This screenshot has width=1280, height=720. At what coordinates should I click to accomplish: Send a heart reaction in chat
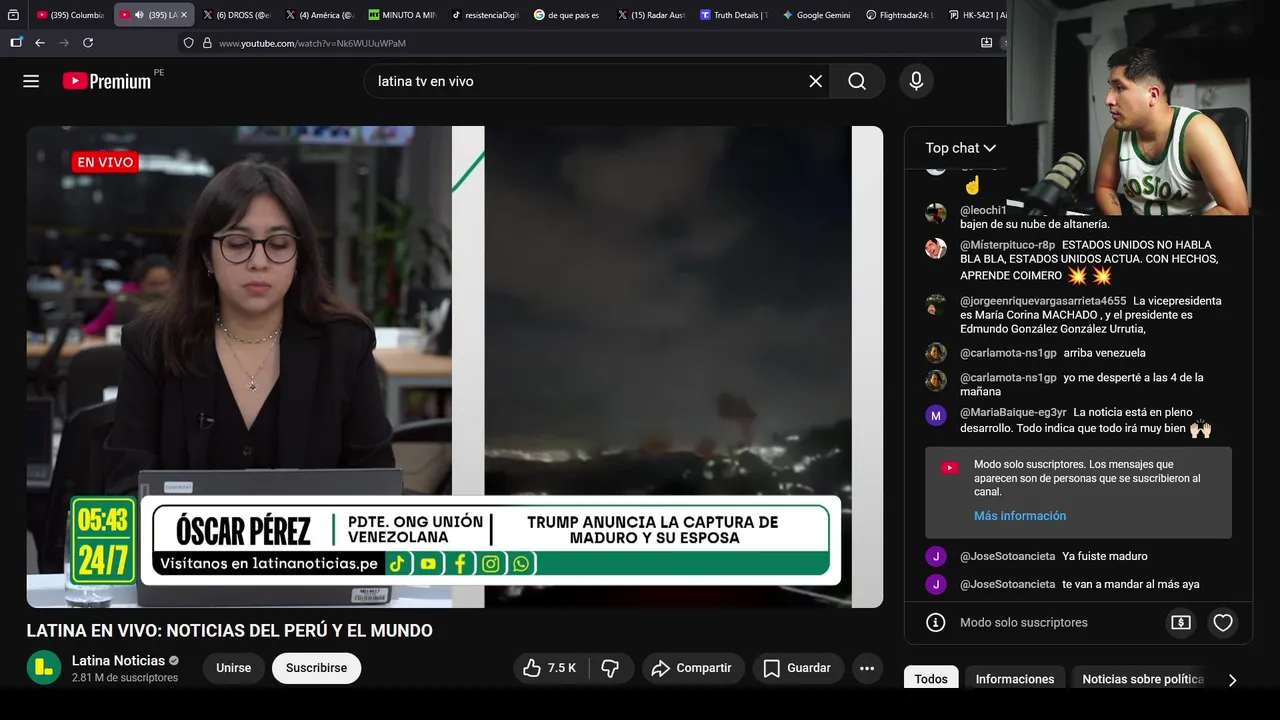[x=1223, y=623]
